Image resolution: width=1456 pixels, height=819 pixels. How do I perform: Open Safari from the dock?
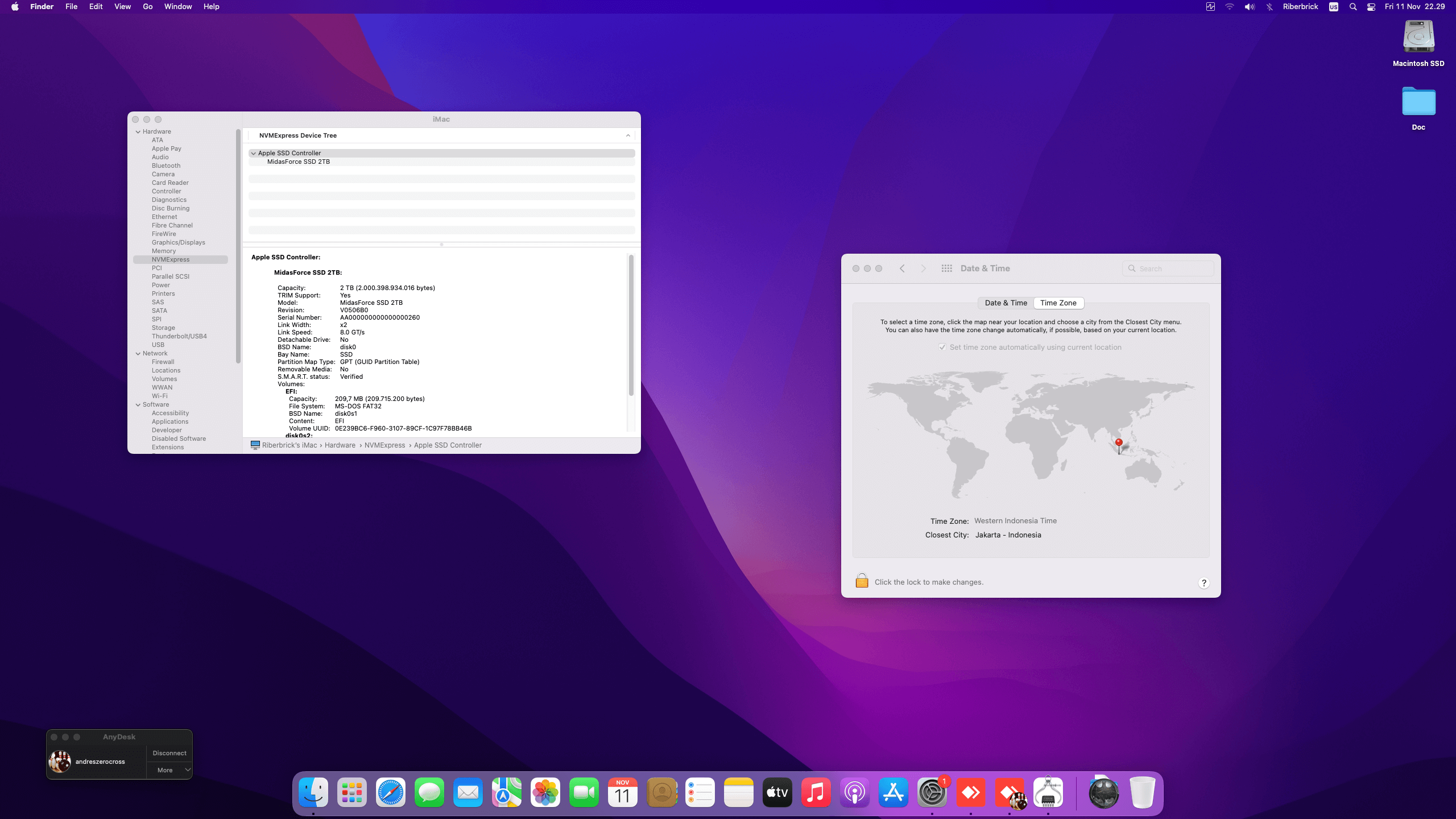[391, 792]
